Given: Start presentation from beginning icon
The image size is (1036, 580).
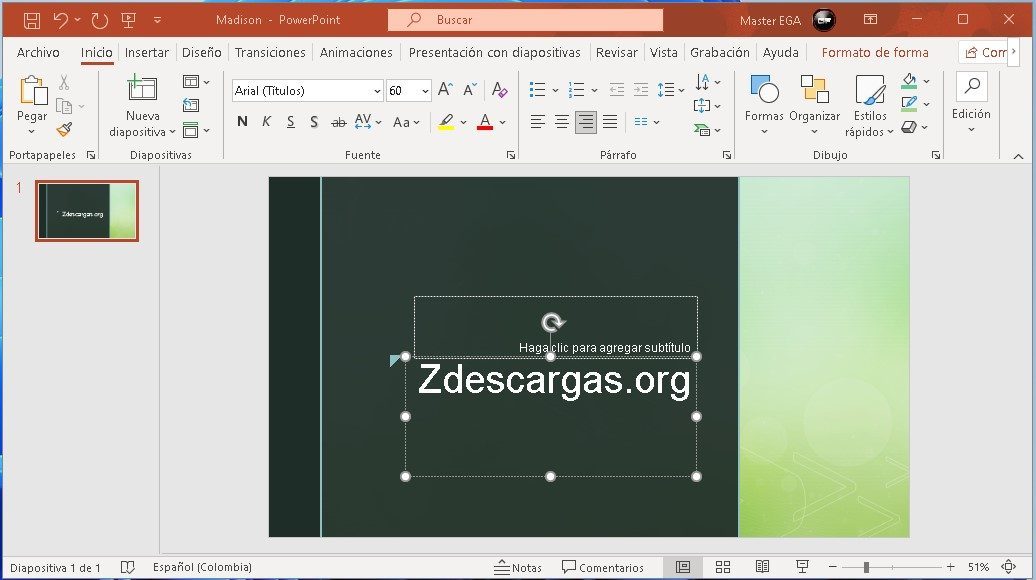Looking at the screenshot, I should click(x=129, y=20).
